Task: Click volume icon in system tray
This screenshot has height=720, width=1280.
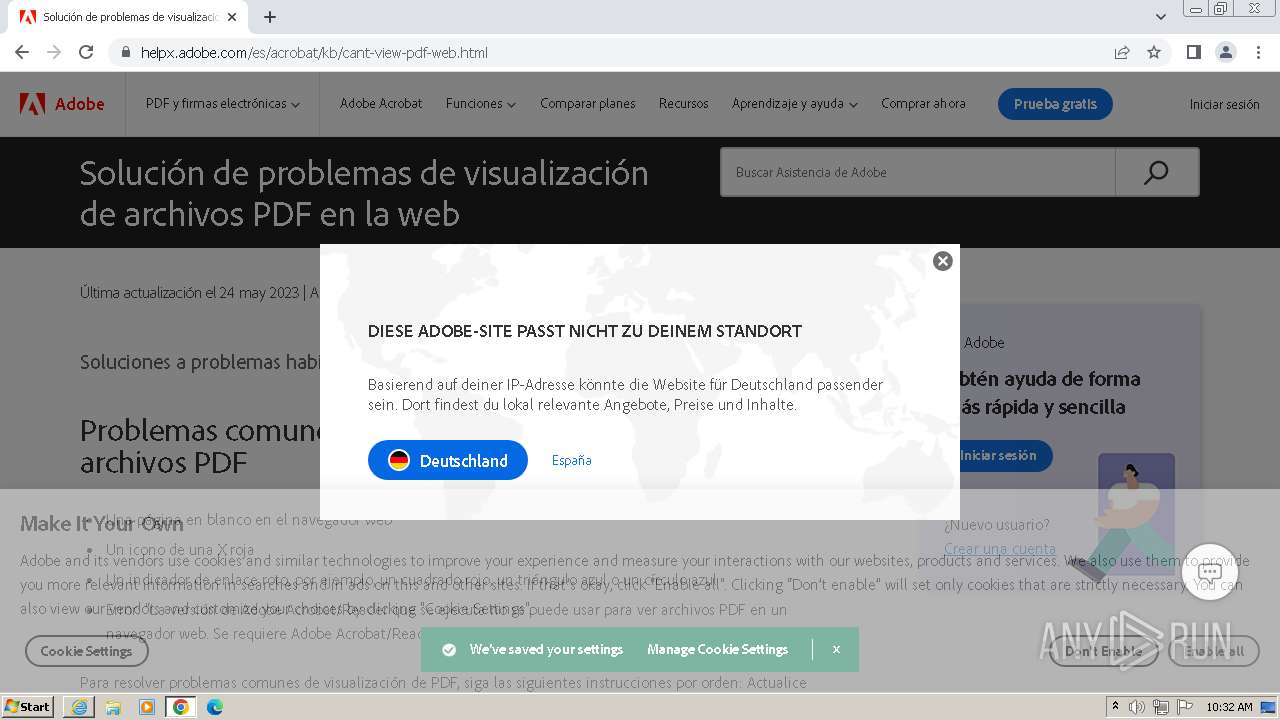Action: coord(1138,707)
